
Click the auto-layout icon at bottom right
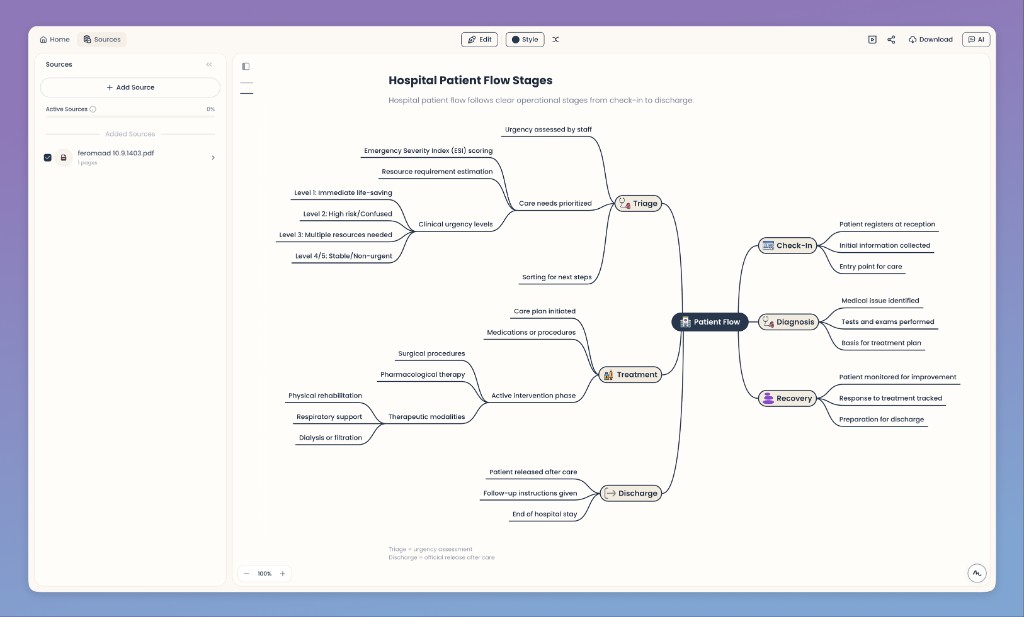point(976,573)
